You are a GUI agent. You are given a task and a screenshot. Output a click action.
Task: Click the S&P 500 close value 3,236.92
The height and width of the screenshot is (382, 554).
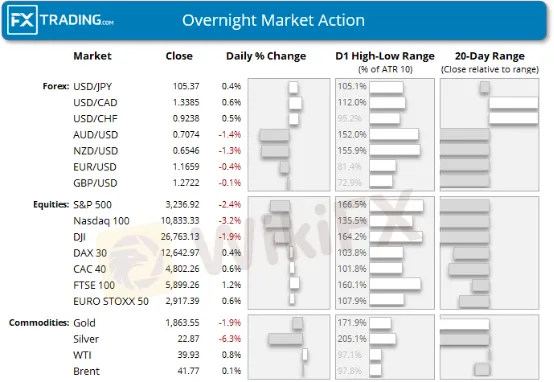pos(182,205)
